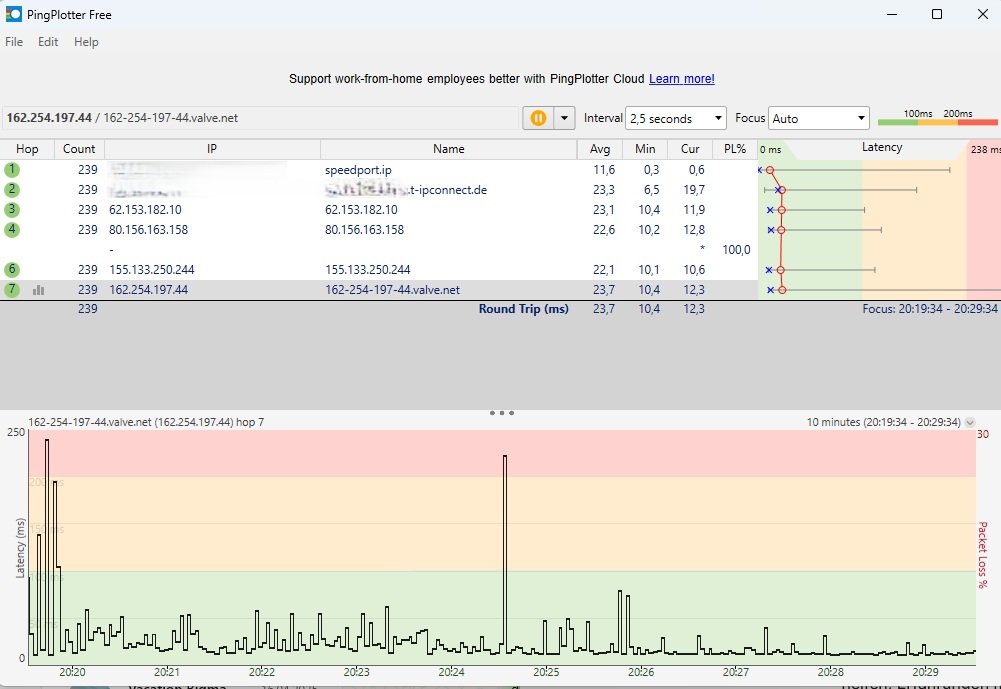Click the PingPlotter app logo icon
The width and height of the screenshot is (1001, 689).
tap(13, 14)
